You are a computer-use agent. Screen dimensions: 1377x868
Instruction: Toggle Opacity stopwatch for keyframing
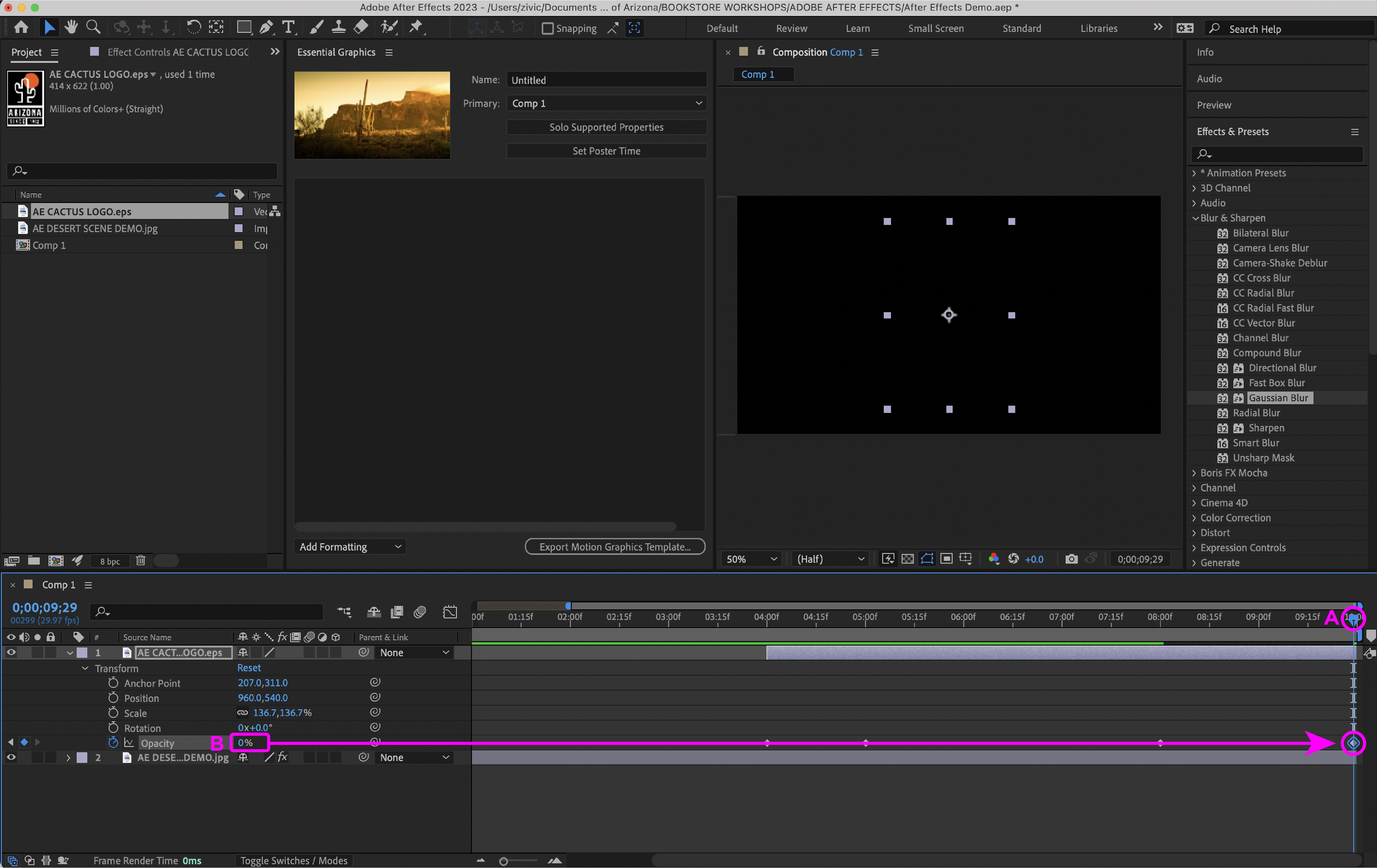pyautogui.click(x=113, y=742)
